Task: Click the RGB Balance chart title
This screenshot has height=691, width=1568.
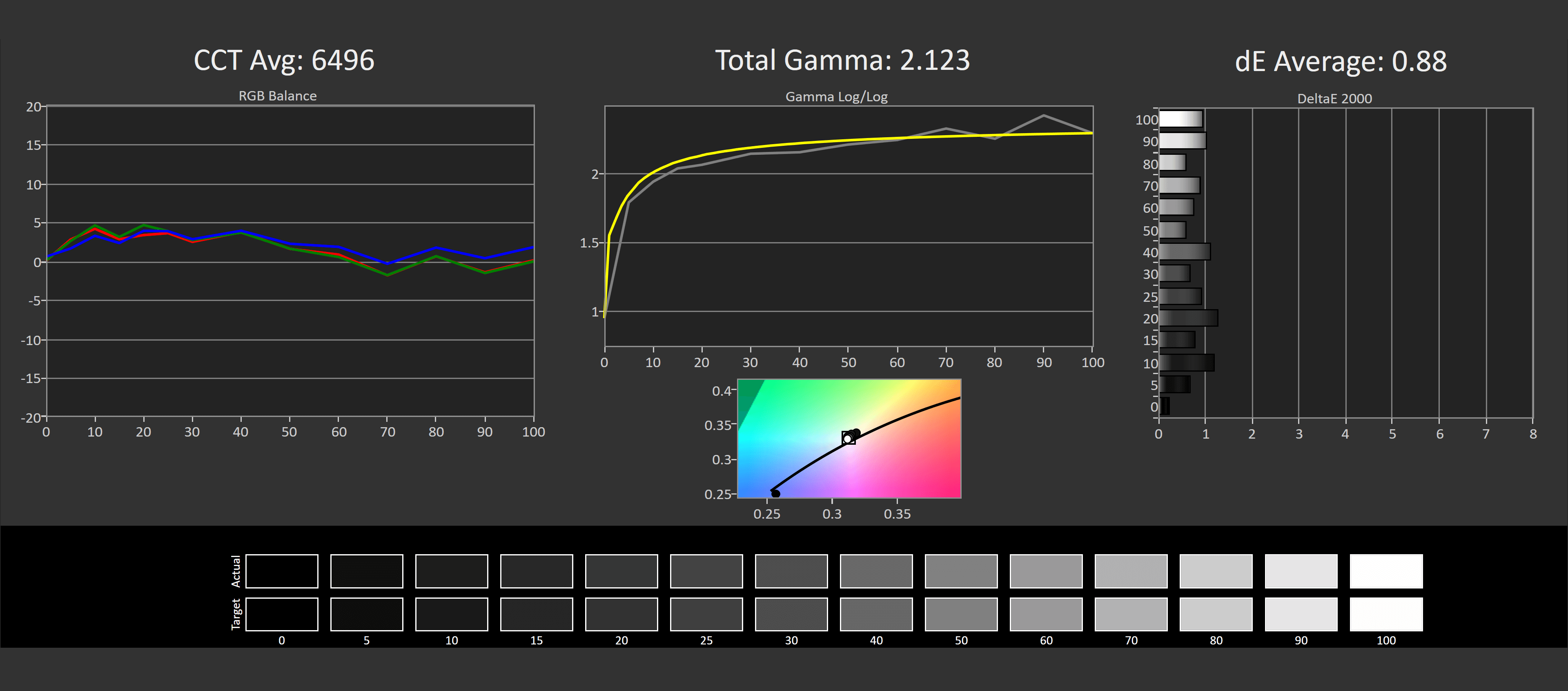Action: (277, 96)
